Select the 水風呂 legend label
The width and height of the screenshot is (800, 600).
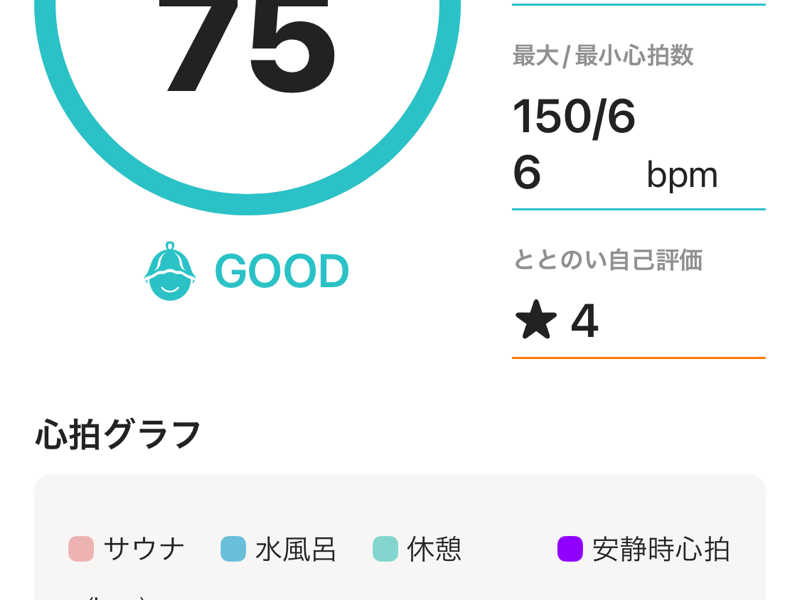tap(296, 549)
